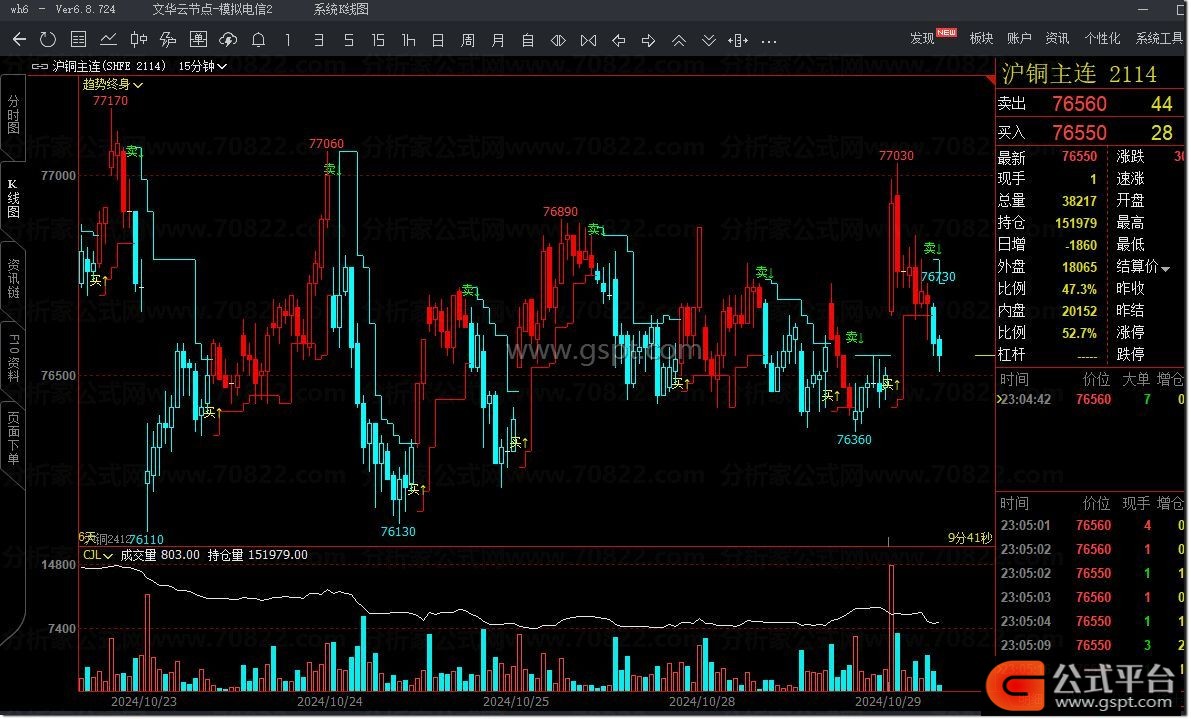Open the 板块 menu
The width and height of the screenshot is (1191, 719).
point(981,38)
